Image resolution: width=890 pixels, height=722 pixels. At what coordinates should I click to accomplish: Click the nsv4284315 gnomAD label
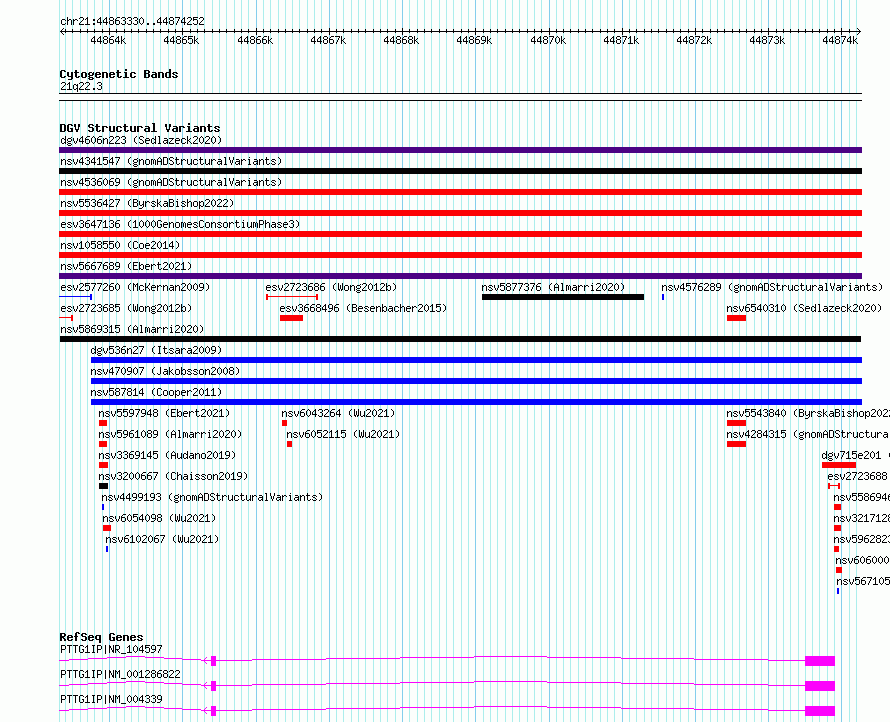pos(808,434)
